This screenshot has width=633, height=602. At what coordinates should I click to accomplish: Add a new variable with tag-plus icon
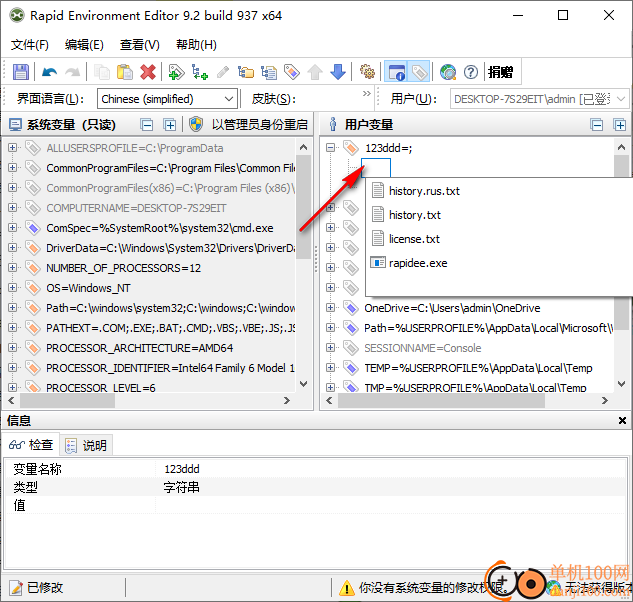(176, 72)
